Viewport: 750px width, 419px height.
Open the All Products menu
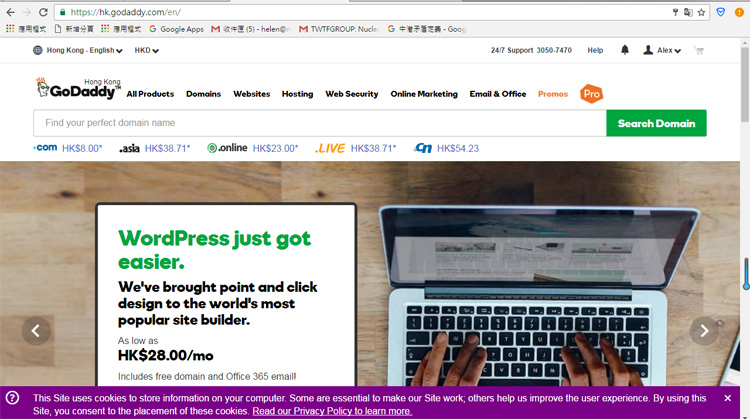(150, 94)
